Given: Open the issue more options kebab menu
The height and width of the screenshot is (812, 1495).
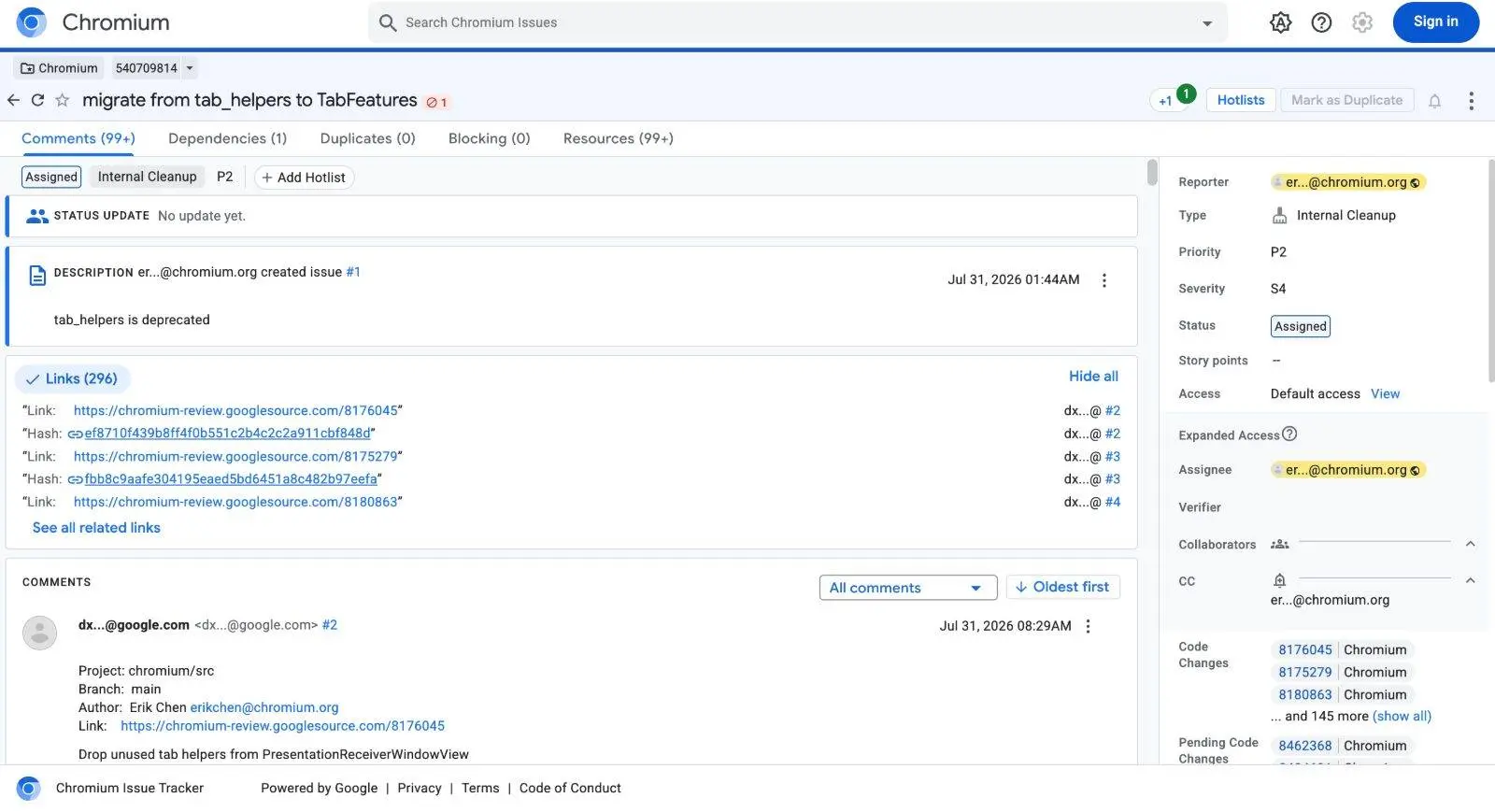Looking at the screenshot, I should pyautogui.click(x=1471, y=101).
